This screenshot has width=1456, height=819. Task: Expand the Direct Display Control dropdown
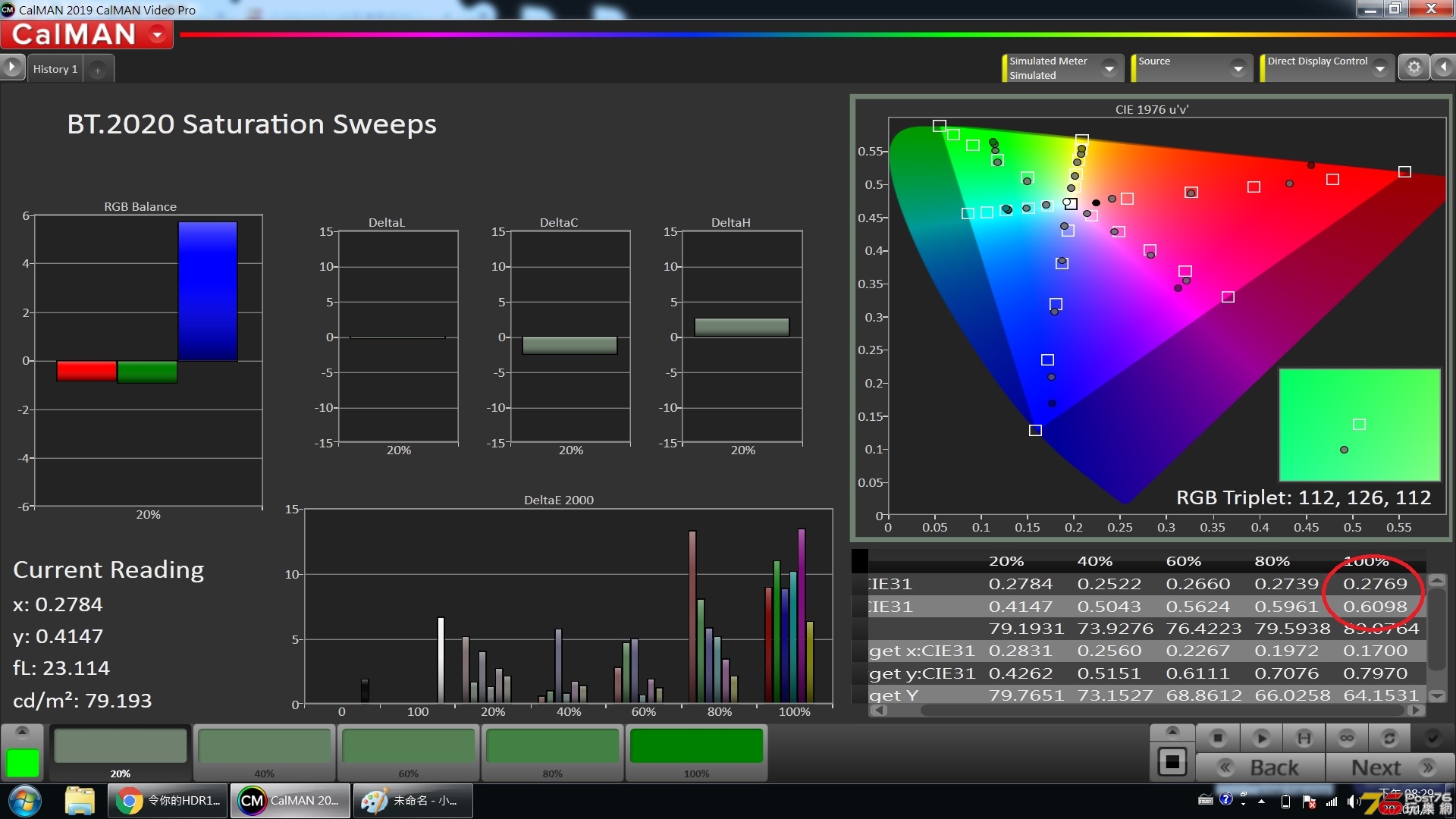(x=1380, y=68)
